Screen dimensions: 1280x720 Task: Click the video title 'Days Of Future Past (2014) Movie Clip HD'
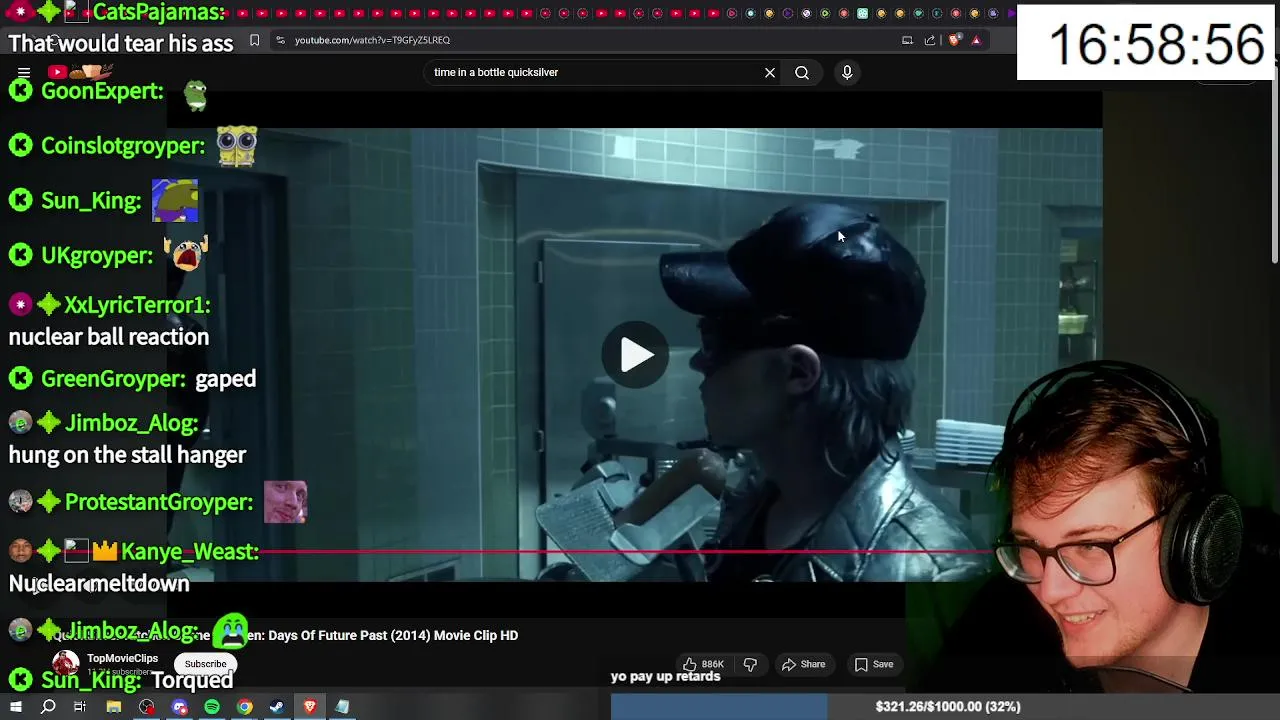393,635
